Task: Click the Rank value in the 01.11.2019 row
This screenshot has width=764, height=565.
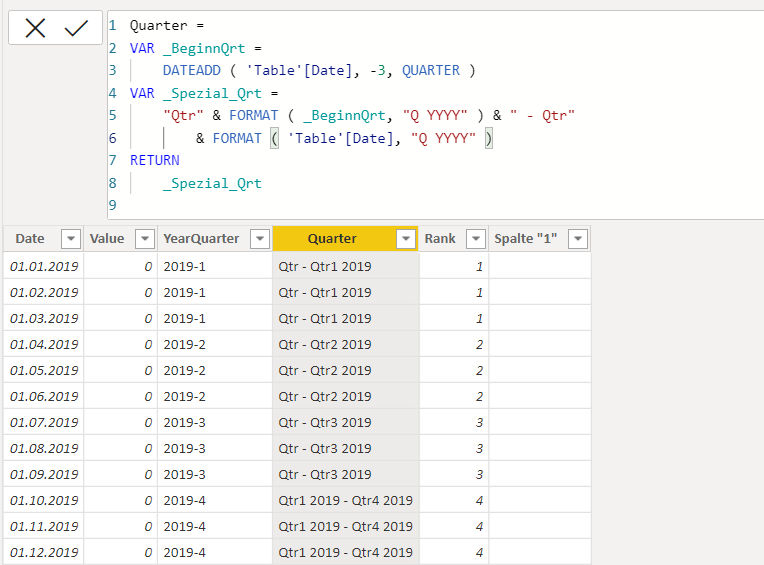Action: (453, 526)
